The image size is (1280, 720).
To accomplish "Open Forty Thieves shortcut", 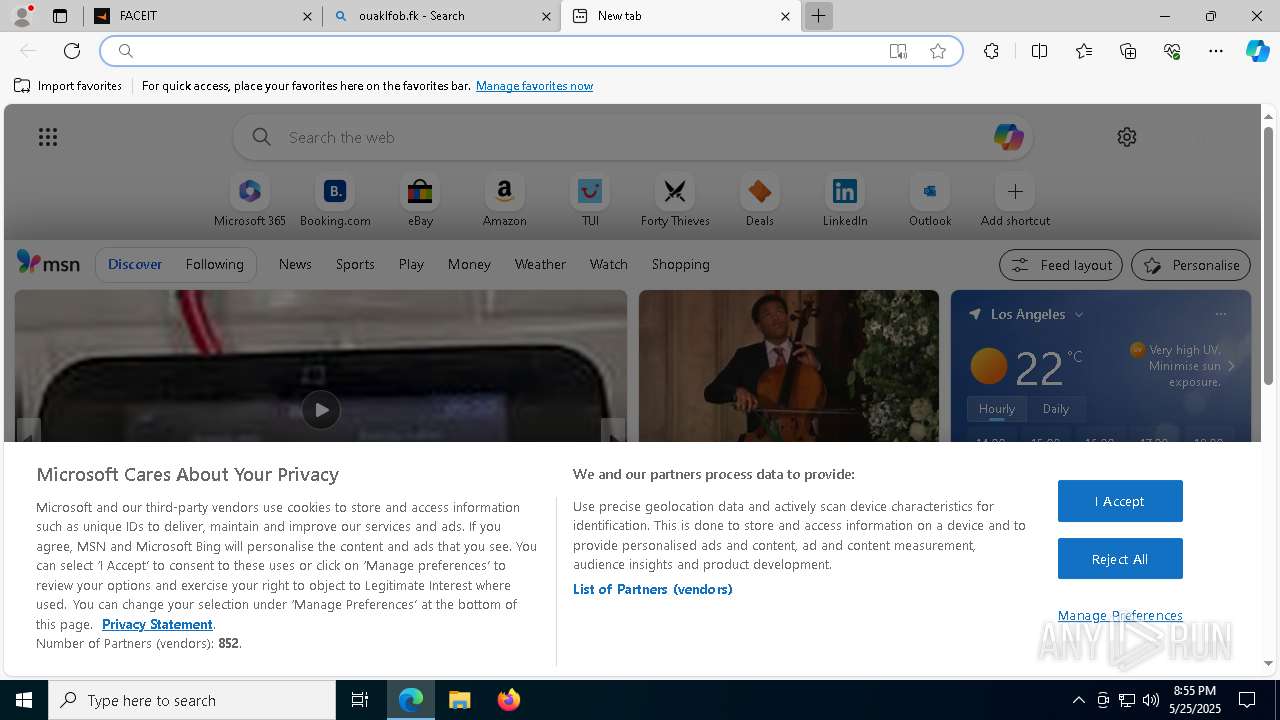I will click(x=675, y=201).
